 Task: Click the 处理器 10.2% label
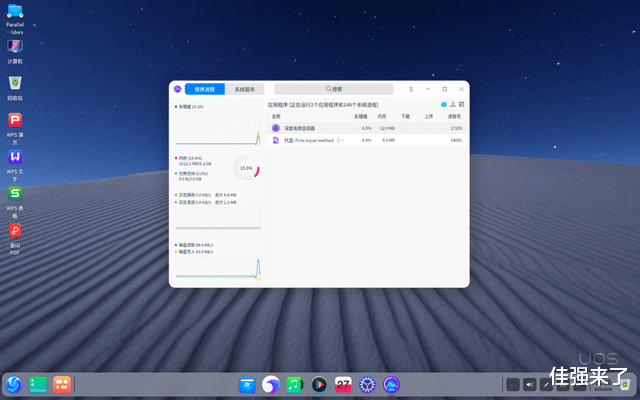pyautogui.click(x=191, y=107)
